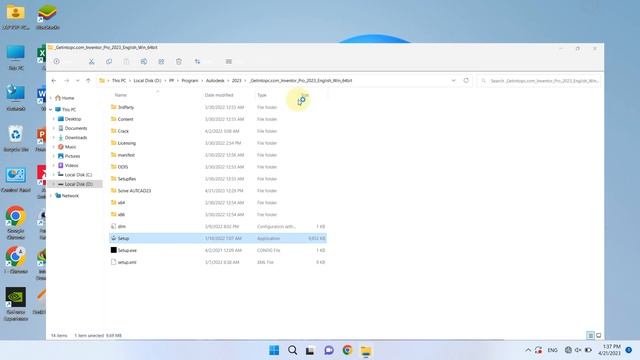640x360 pixels.
Task: Click the Paste icon in toolbar
Action: point(127,61)
